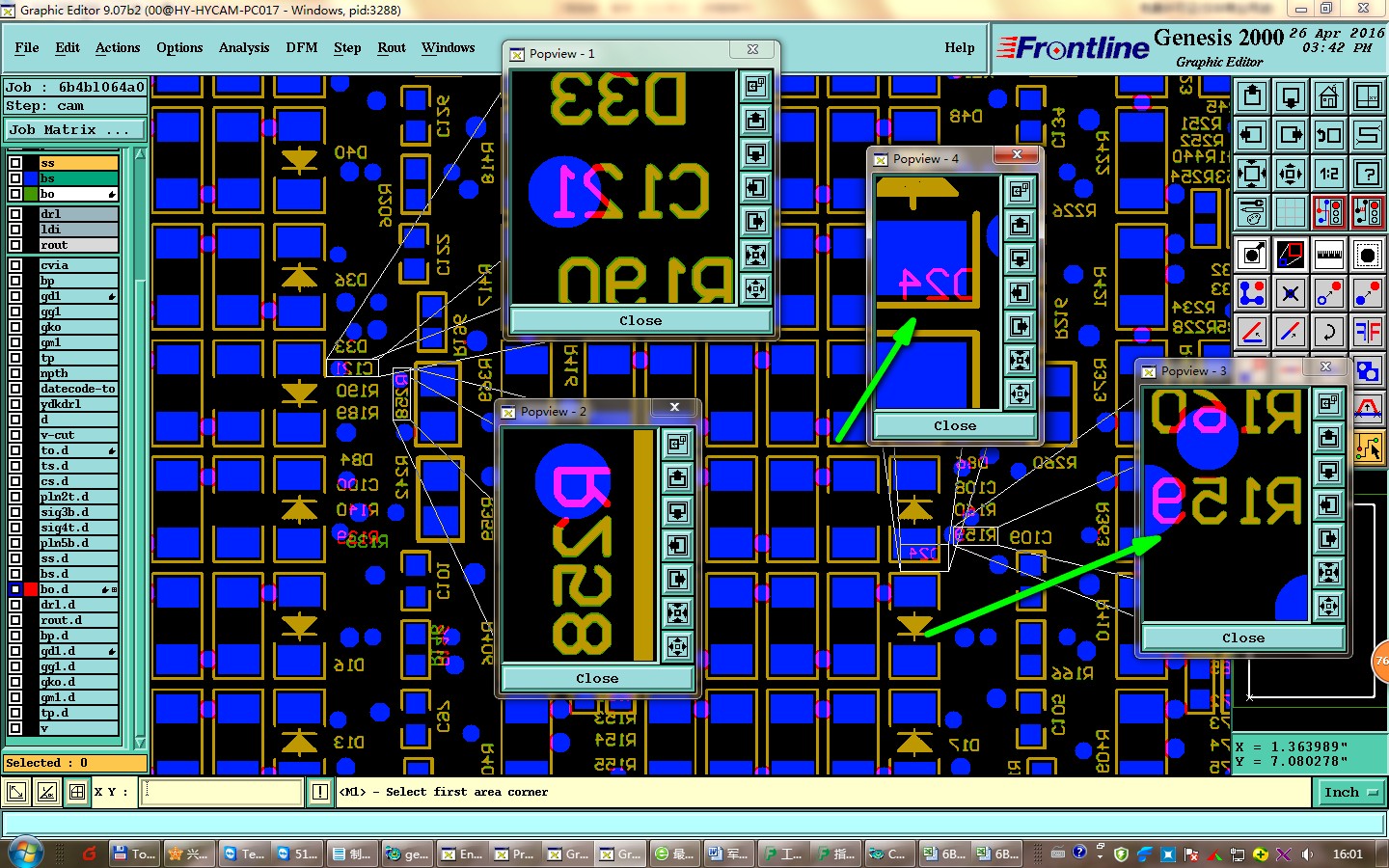The height and width of the screenshot is (868, 1389).
Task: Click Close button in Popview - 3
Action: [x=1243, y=637]
